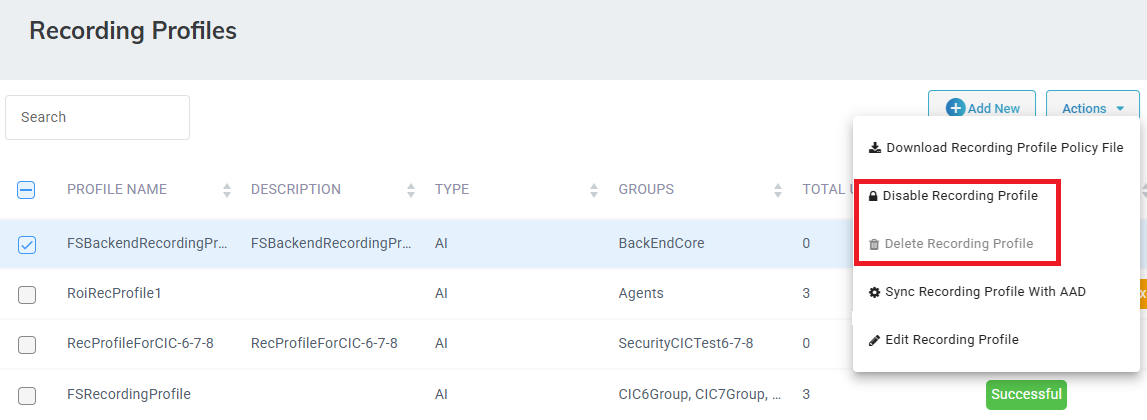This screenshot has width=1147, height=420.
Task: Sort by Description column arrows
Action: tap(411, 190)
